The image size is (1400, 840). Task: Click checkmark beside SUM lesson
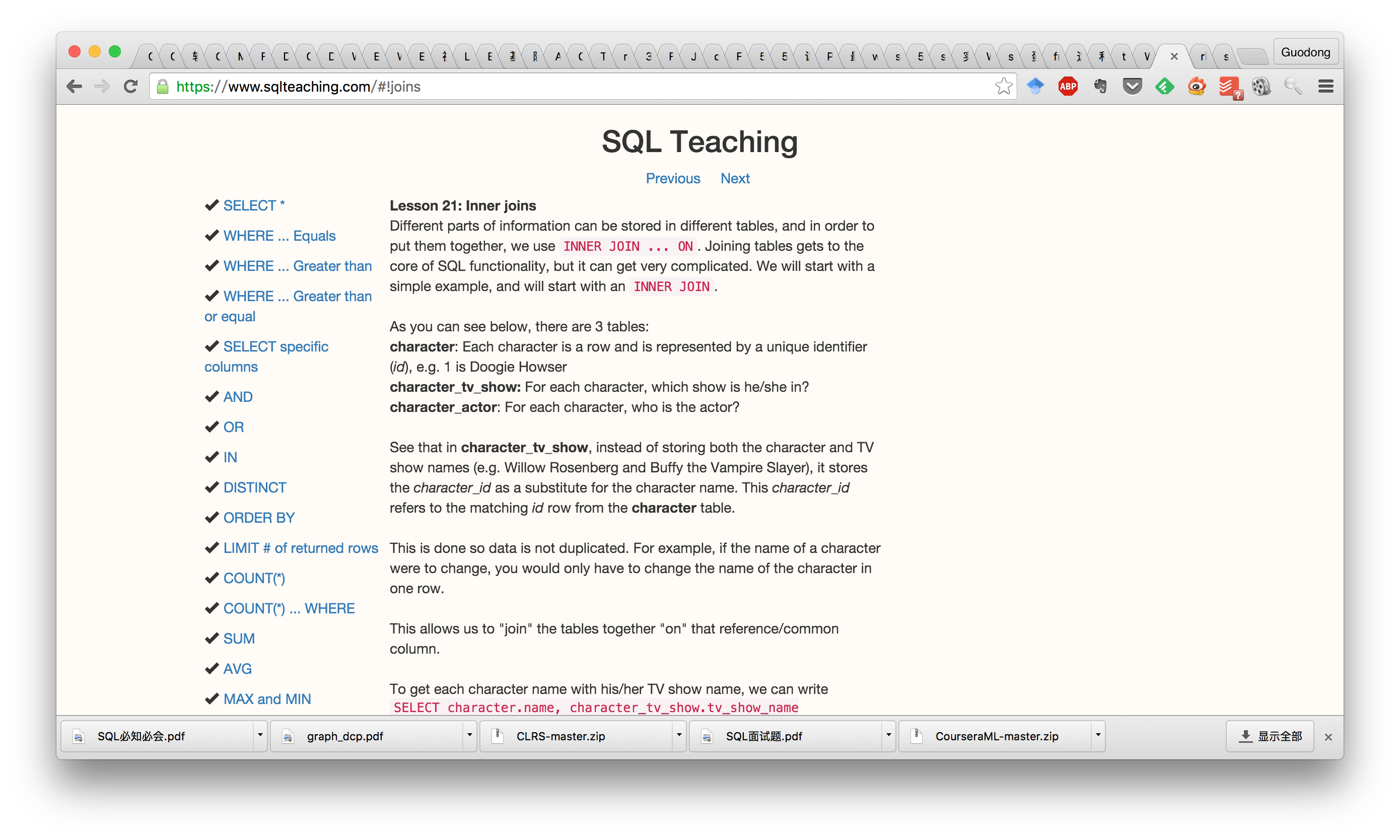(x=212, y=639)
